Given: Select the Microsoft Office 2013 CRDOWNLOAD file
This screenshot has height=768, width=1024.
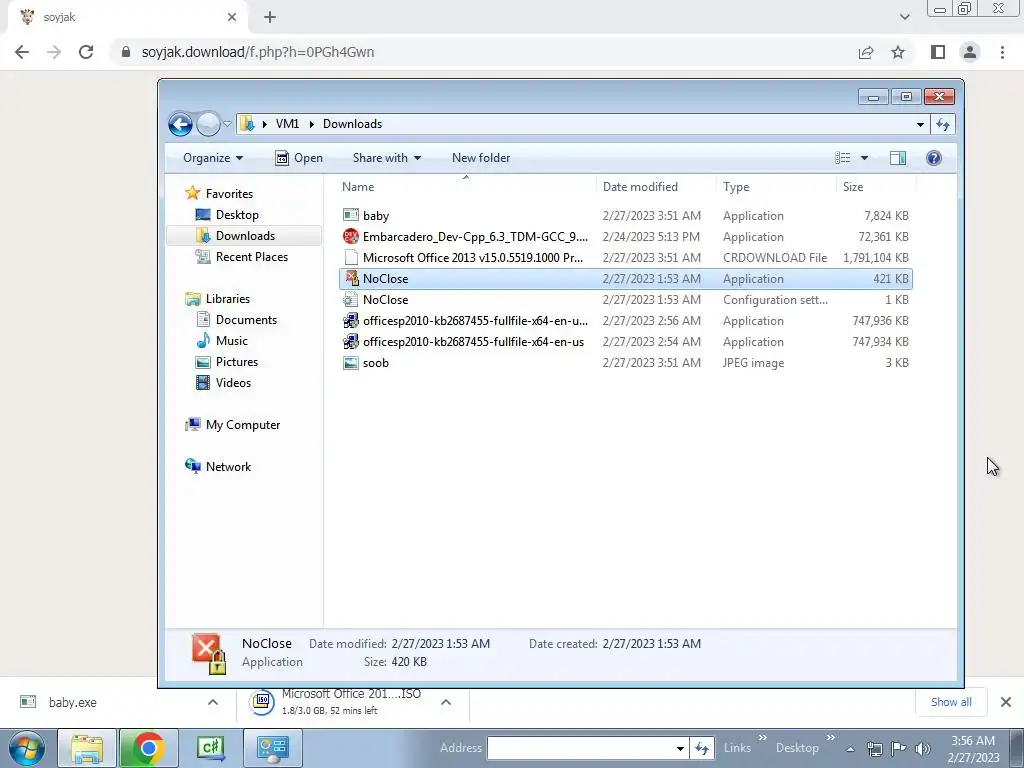Looking at the screenshot, I should (x=626, y=257).
